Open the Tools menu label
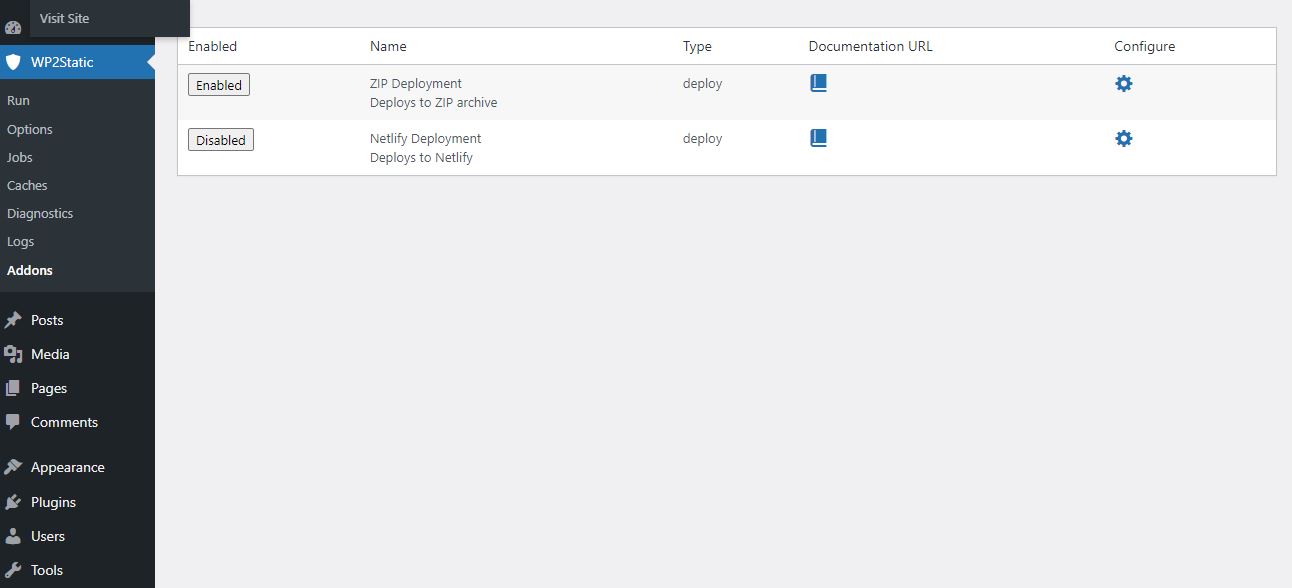 (47, 570)
